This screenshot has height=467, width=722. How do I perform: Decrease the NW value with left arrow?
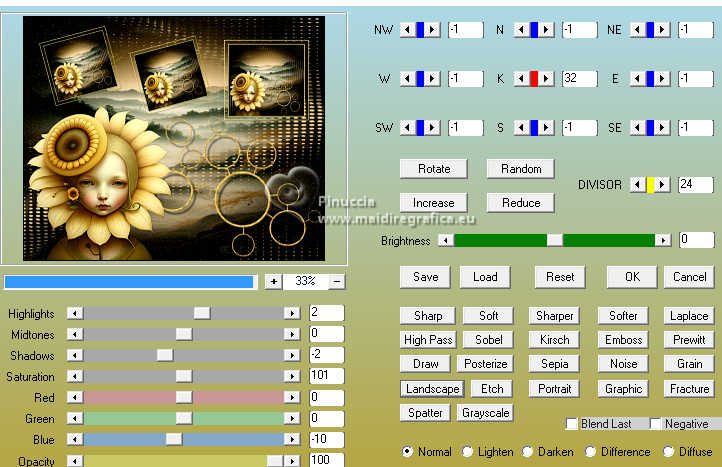(x=407, y=30)
